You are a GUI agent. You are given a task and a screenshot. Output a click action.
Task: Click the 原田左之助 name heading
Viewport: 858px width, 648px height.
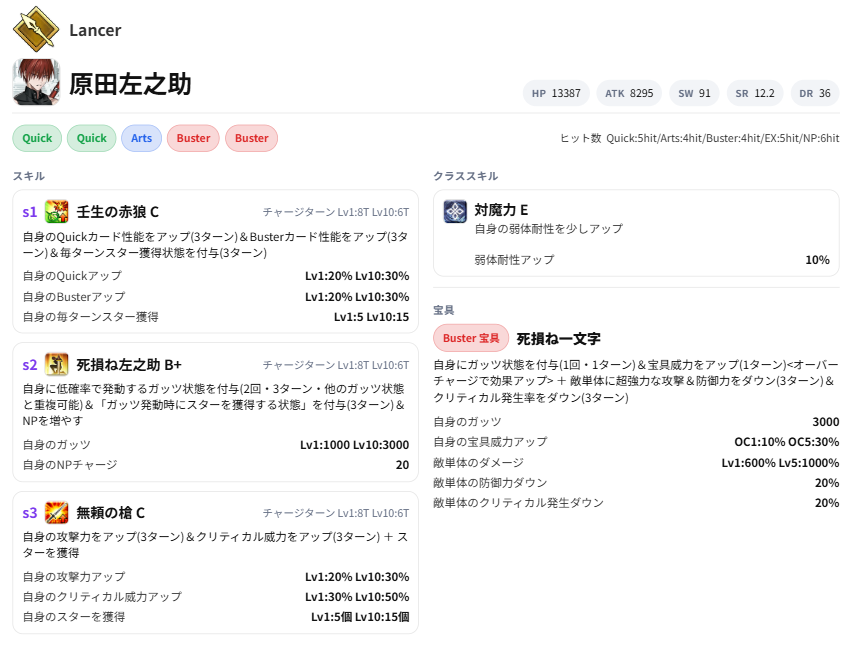pyautogui.click(x=130, y=84)
